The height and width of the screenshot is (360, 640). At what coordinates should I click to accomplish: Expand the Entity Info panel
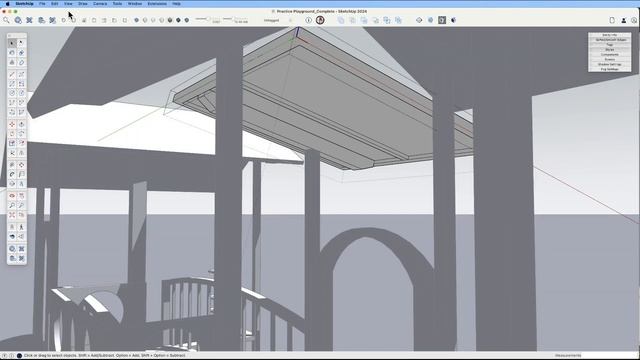(609, 35)
